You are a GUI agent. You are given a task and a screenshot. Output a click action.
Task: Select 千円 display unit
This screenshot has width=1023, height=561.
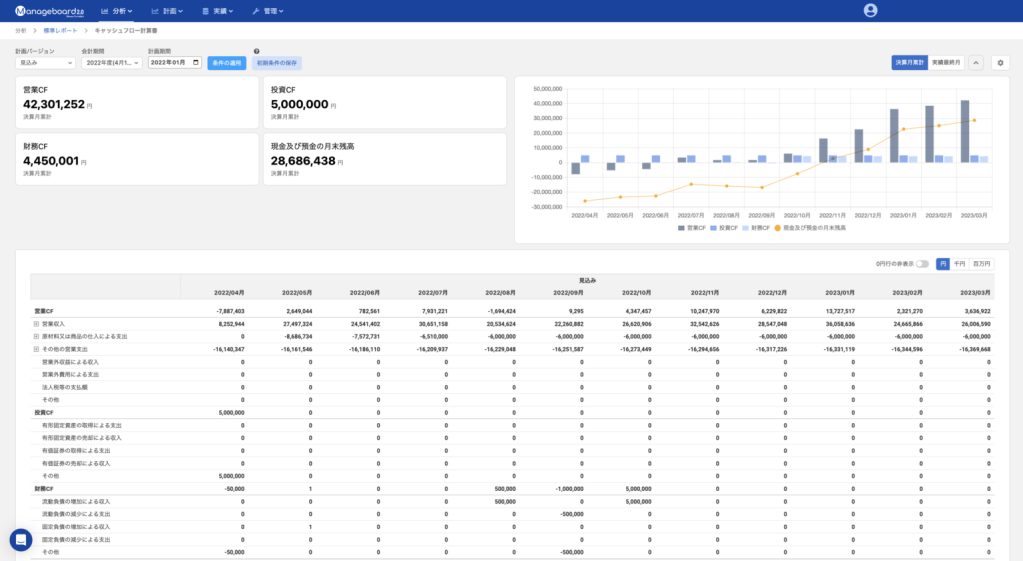[959, 264]
